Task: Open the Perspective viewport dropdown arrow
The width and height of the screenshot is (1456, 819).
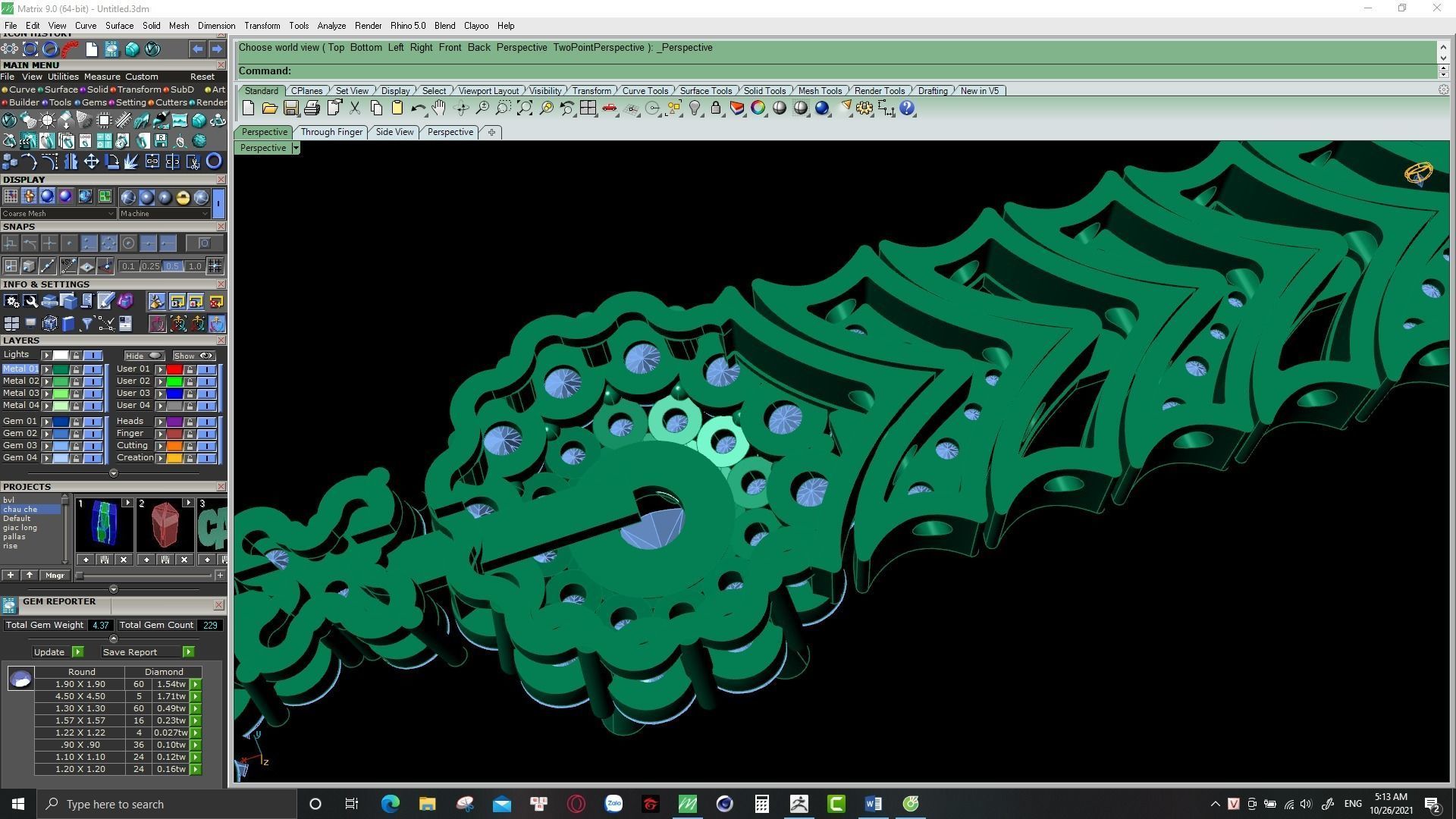Action: [x=296, y=148]
